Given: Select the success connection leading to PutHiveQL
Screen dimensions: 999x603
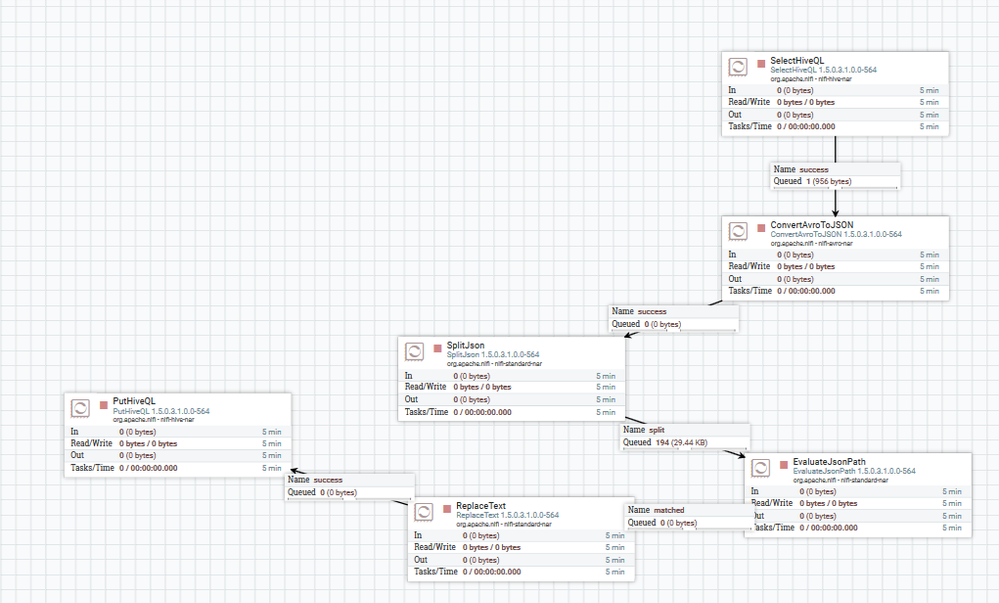Looking at the screenshot, I should pos(349,486).
